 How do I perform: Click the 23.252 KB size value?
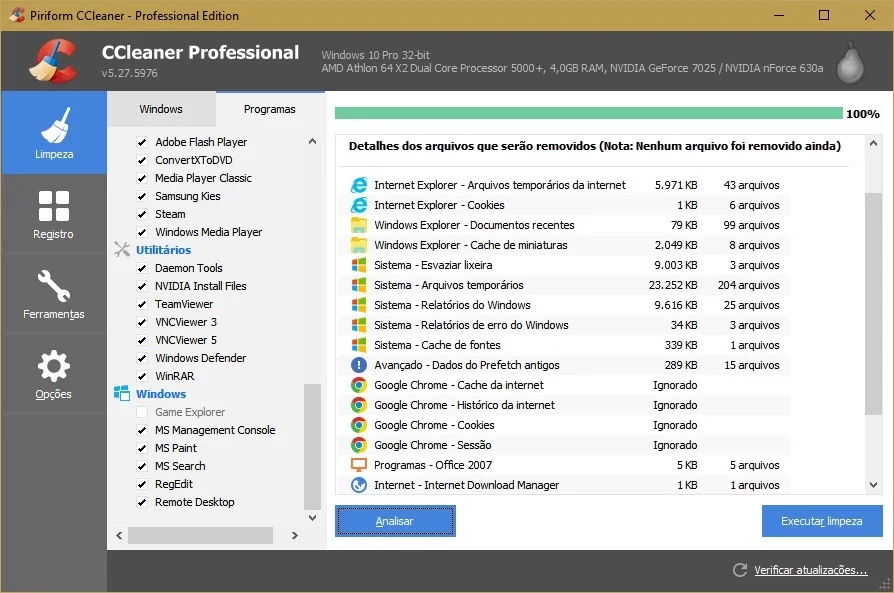[x=673, y=285]
